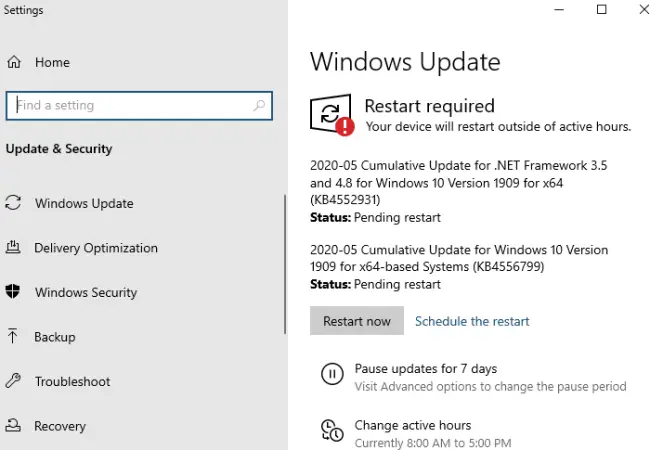Minimize the Settings window
The image size is (650, 450).
(x=559, y=10)
